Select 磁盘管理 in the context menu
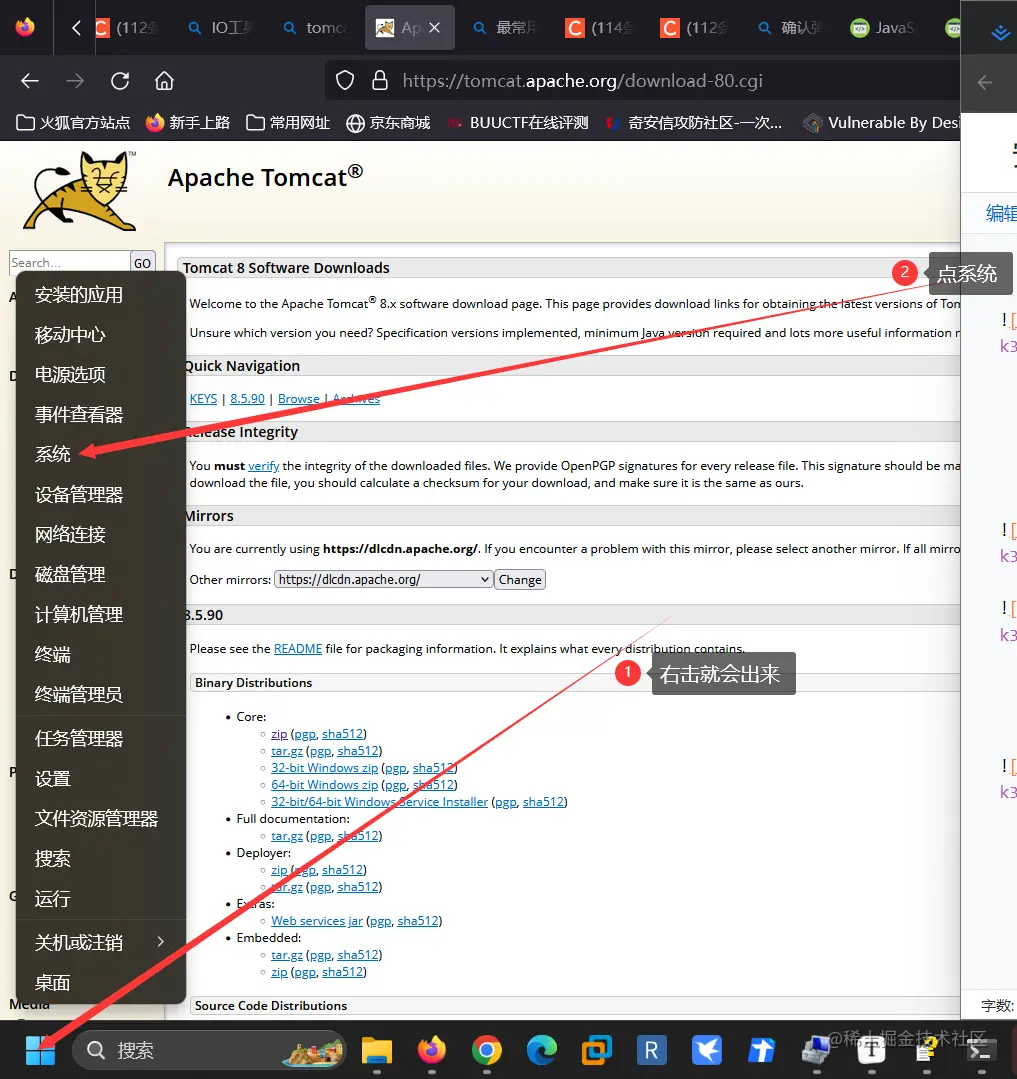 101,574
